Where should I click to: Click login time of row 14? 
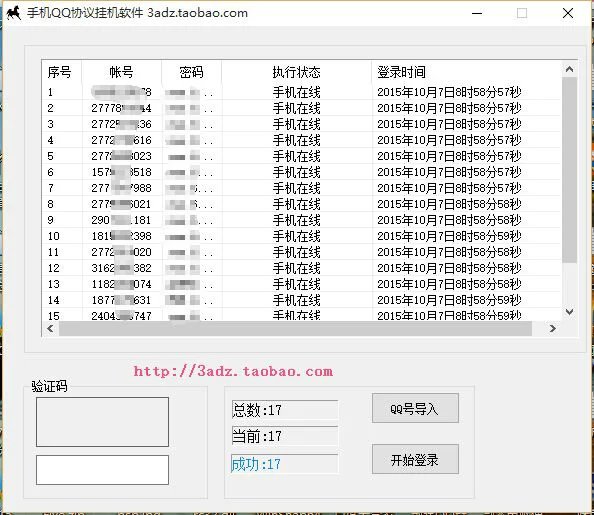(x=449, y=300)
